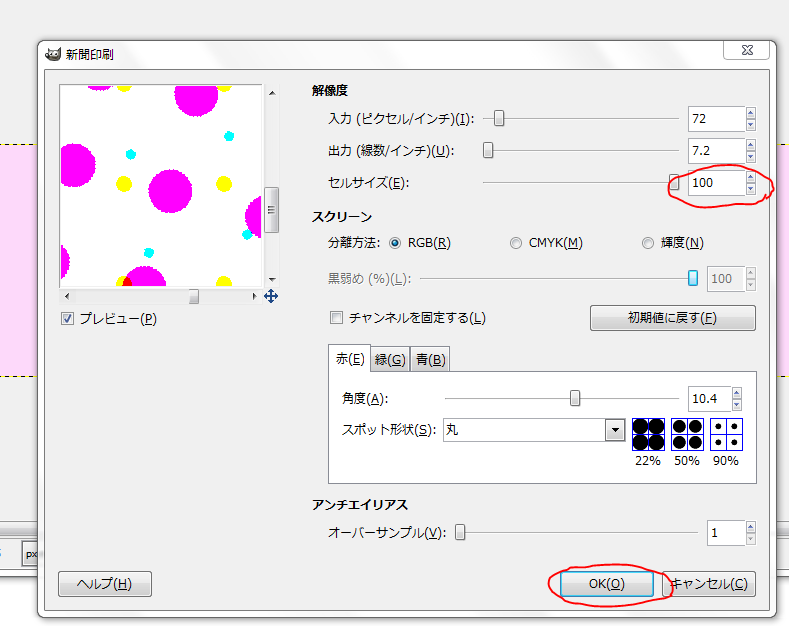
Task: Click 初期値に戻す reset button
Action: [673, 318]
